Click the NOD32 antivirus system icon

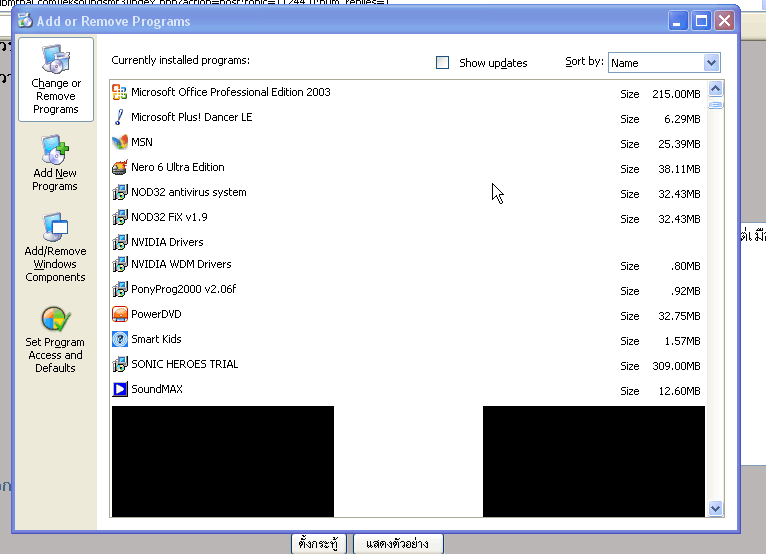click(120, 192)
